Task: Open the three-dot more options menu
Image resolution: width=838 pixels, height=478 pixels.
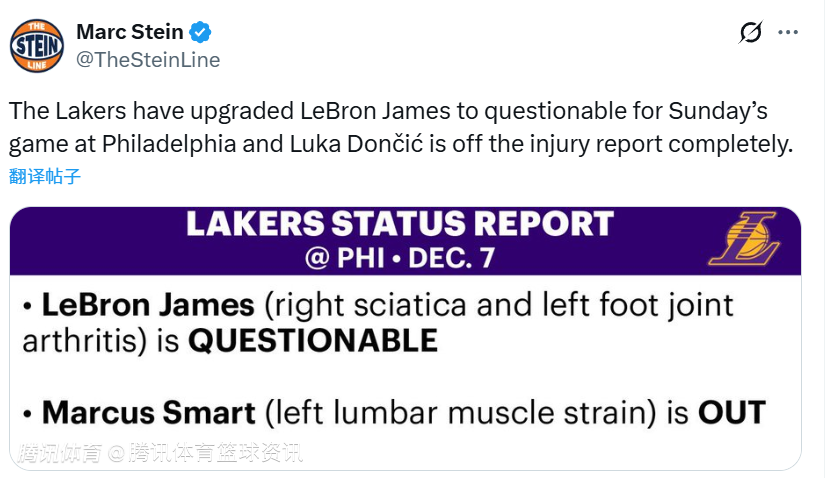Action: tap(788, 33)
